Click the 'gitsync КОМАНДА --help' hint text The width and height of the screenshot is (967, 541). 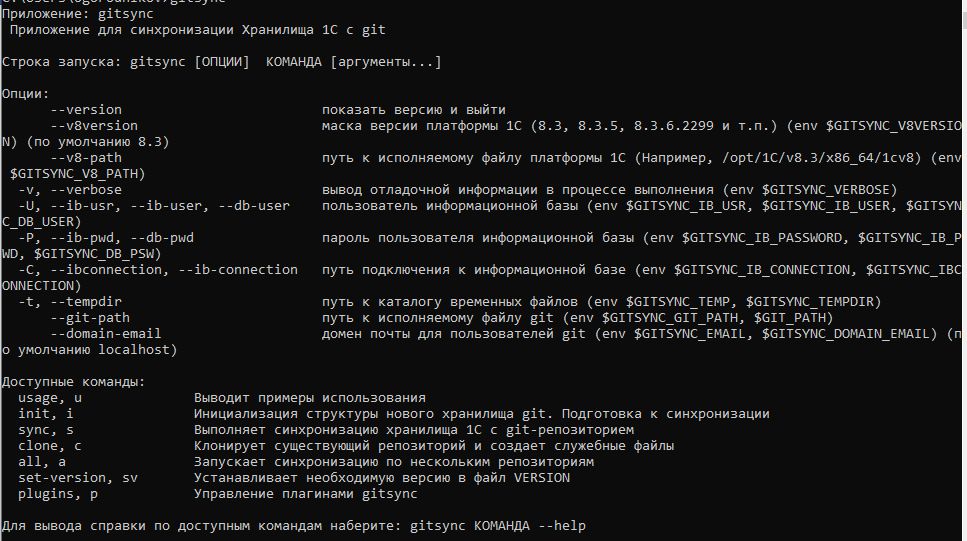(498, 527)
